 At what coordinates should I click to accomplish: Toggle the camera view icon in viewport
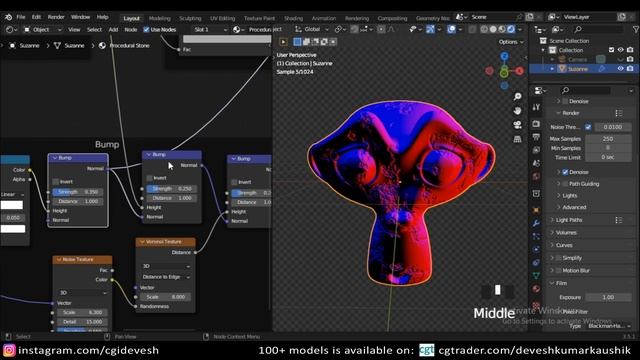pyautogui.click(x=518, y=125)
